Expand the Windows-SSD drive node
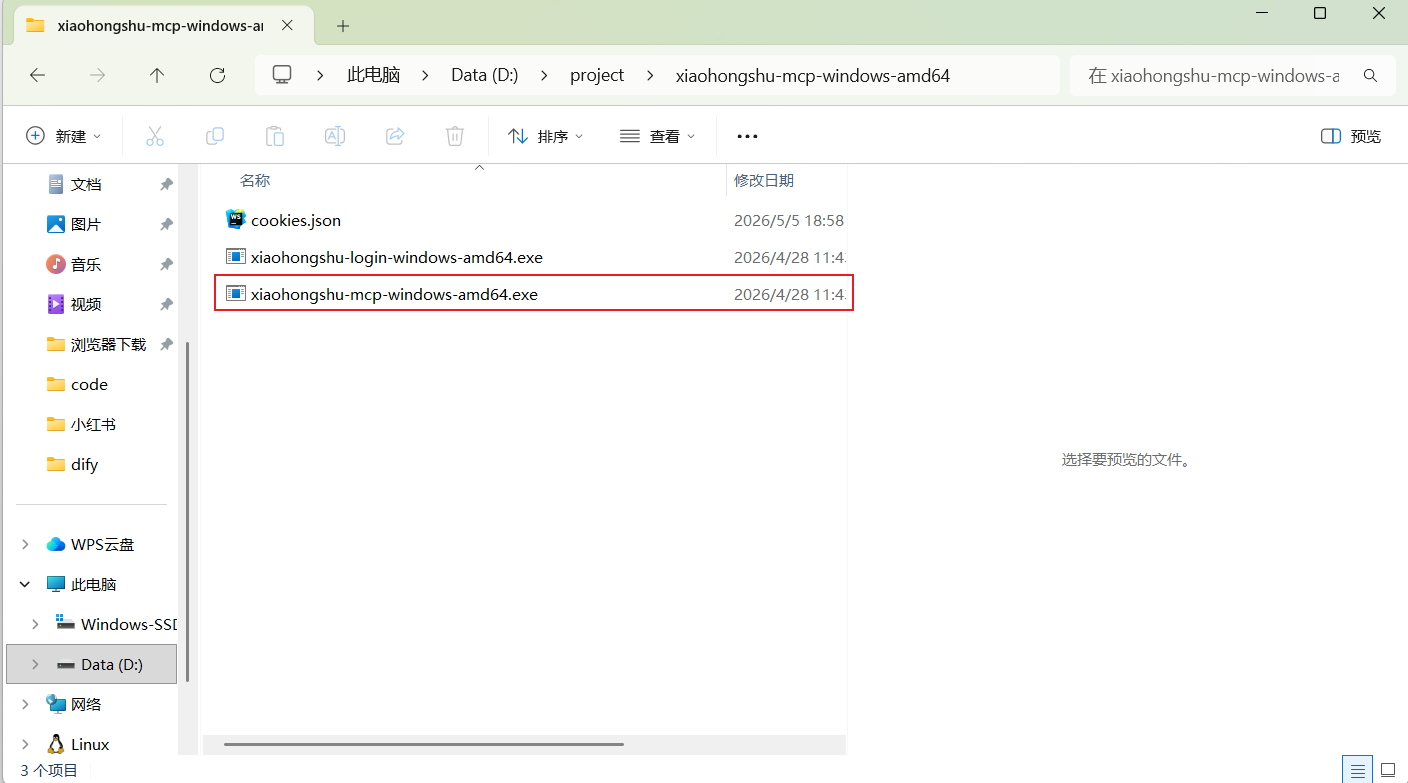The height and width of the screenshot is (783, 1408). click(36, 625)
